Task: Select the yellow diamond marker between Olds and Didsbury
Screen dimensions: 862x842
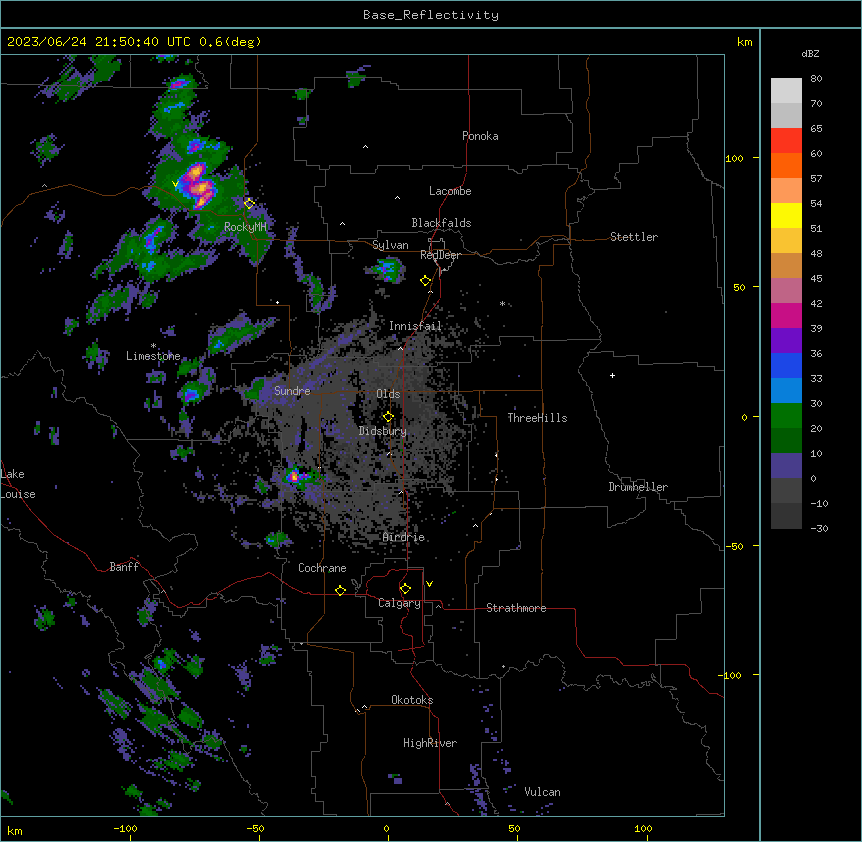Action: (x=388, y=416)
